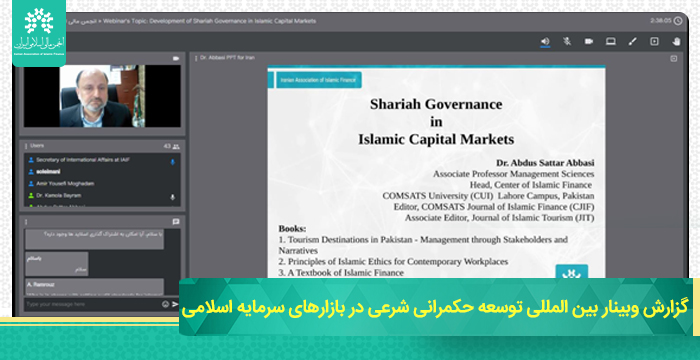Click the video pod camera icon
This screenshot has height=360, width=700.
point(176,59)
